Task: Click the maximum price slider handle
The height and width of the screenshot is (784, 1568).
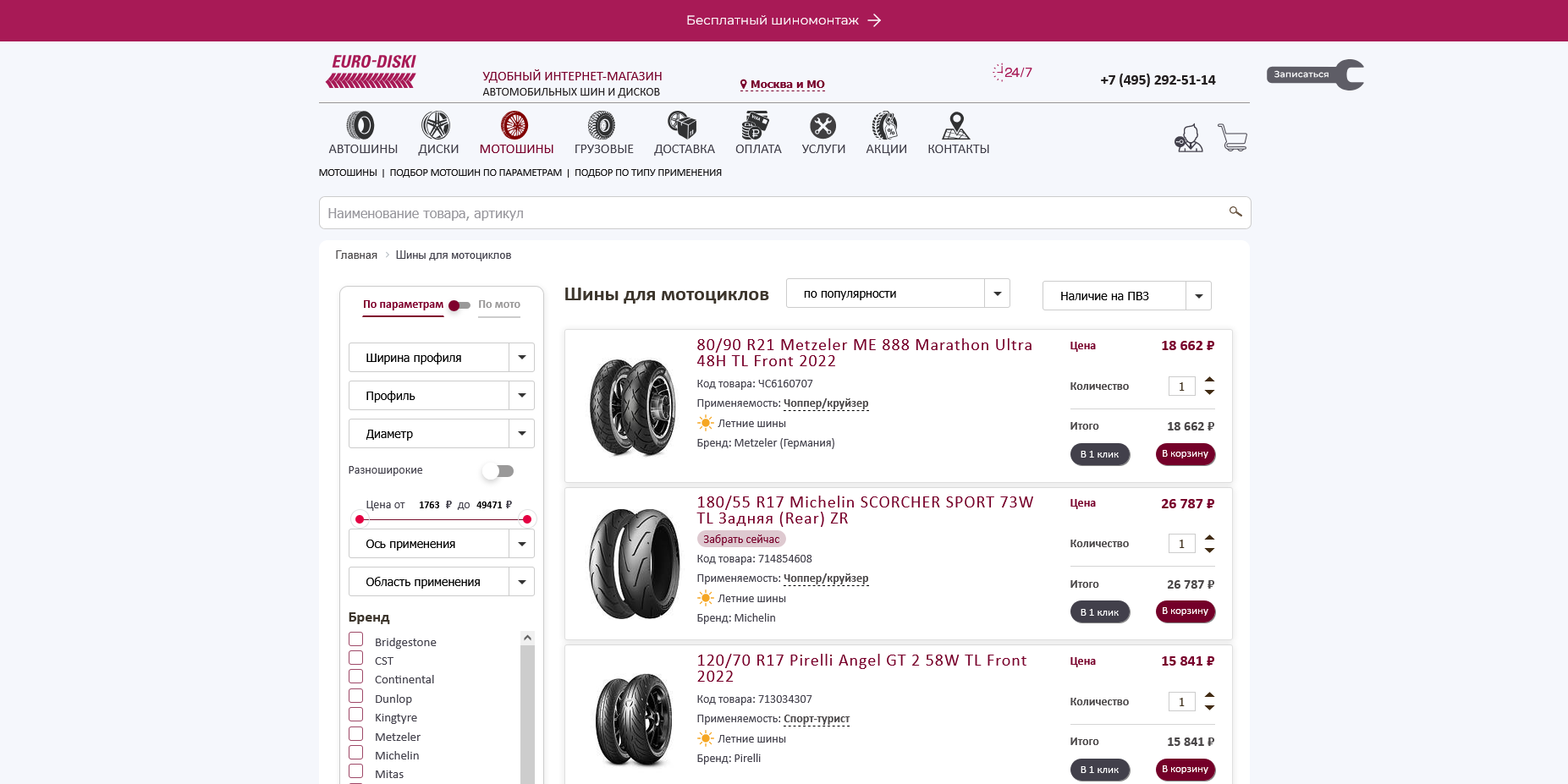Action: (527, 519)
